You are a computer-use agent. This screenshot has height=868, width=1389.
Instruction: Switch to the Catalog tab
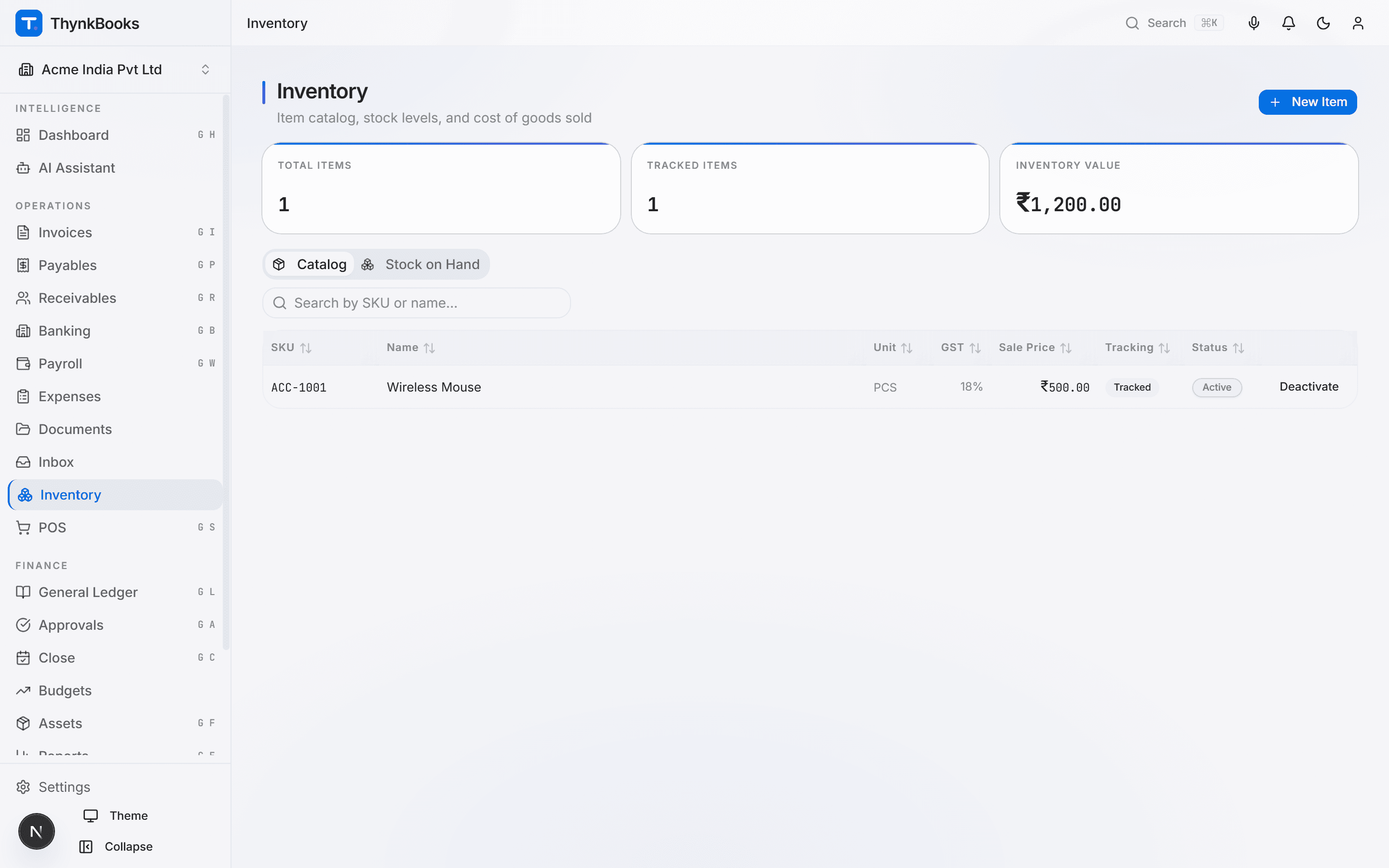click(310, 264)
